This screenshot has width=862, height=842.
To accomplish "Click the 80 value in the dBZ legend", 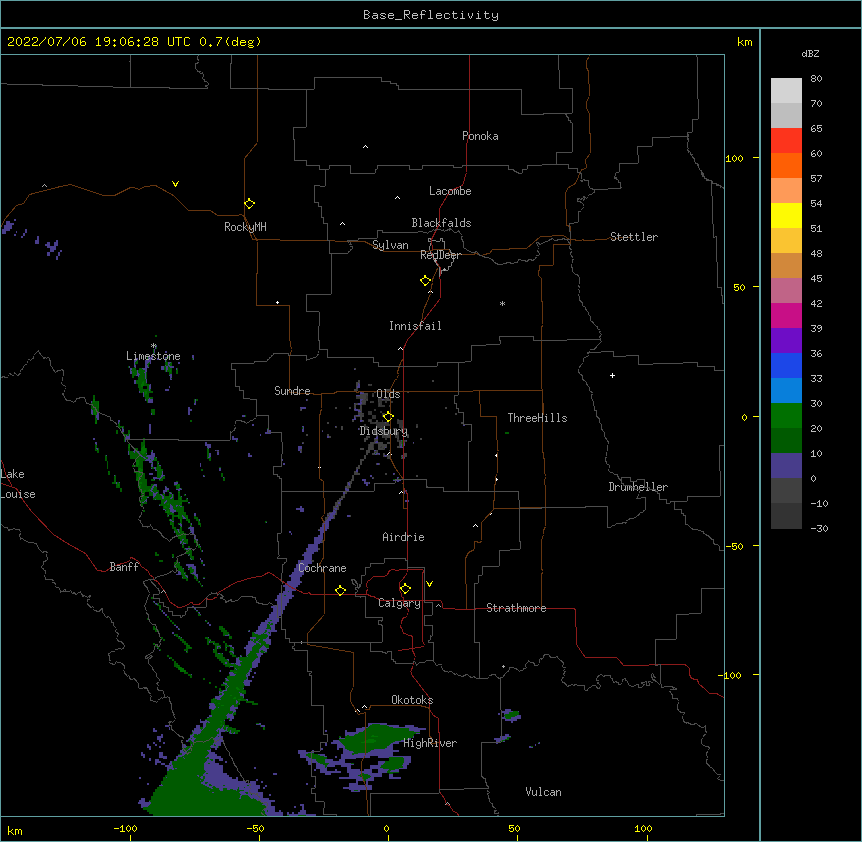I will tap(816, 79).
